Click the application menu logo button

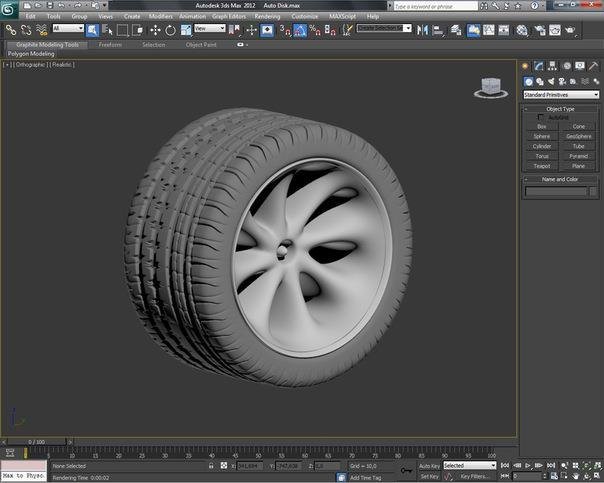point(8,8)
